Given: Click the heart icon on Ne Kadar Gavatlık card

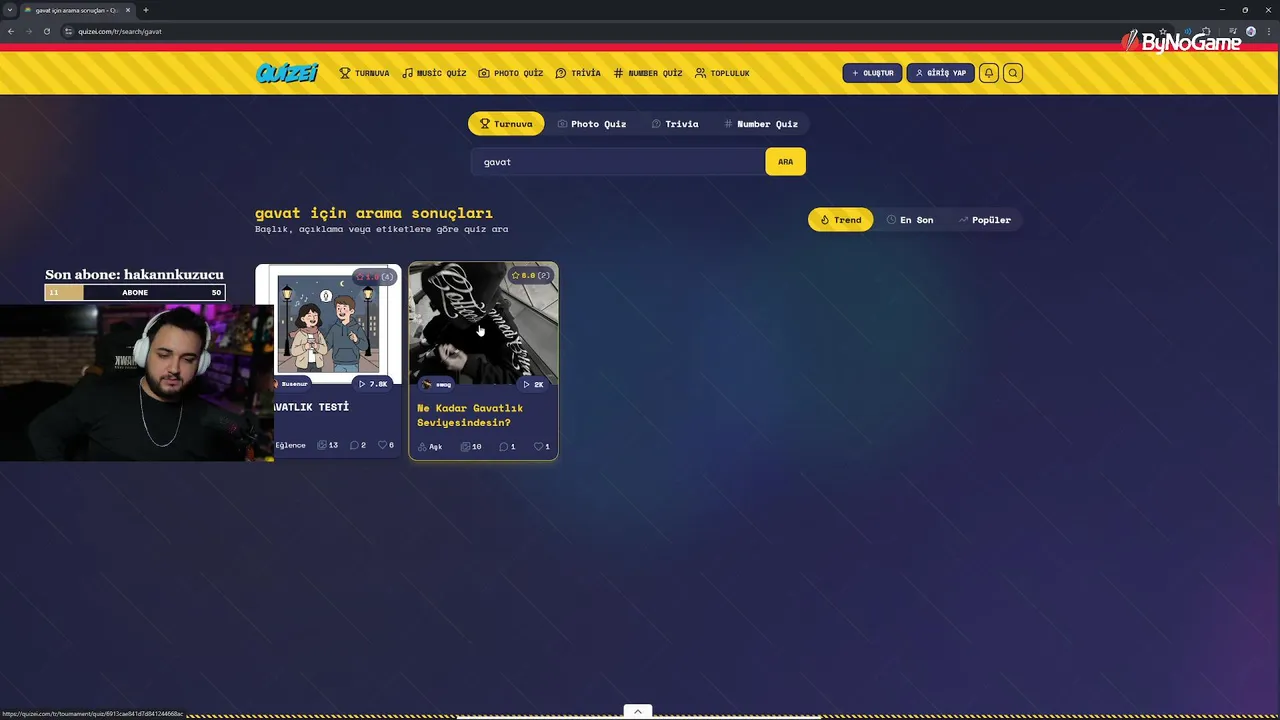Looking at the screenshot, I should (538, 446).
